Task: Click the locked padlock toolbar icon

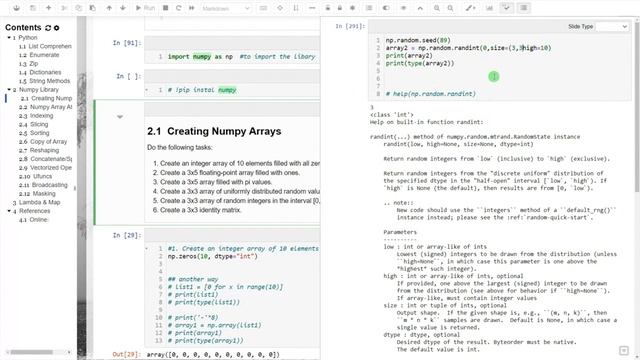Action: coord(340,8)
